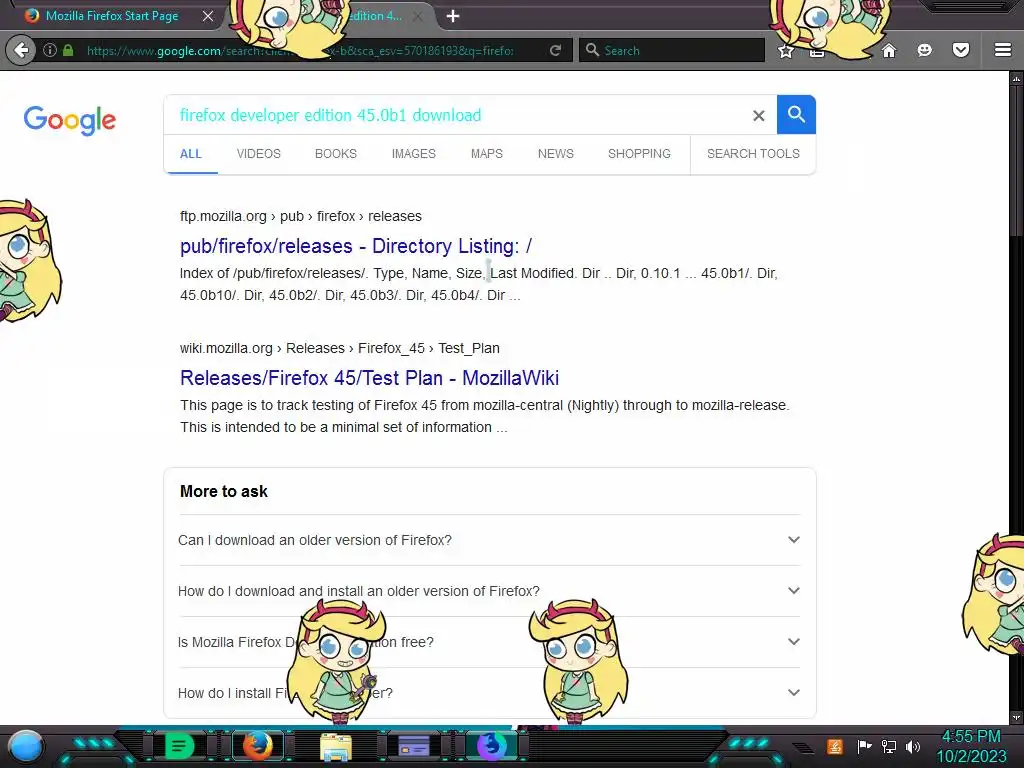Expand the "How do I install Firefox" question chevron
This screenshot has width=1024, height=768.
click(x=793, y=693)
